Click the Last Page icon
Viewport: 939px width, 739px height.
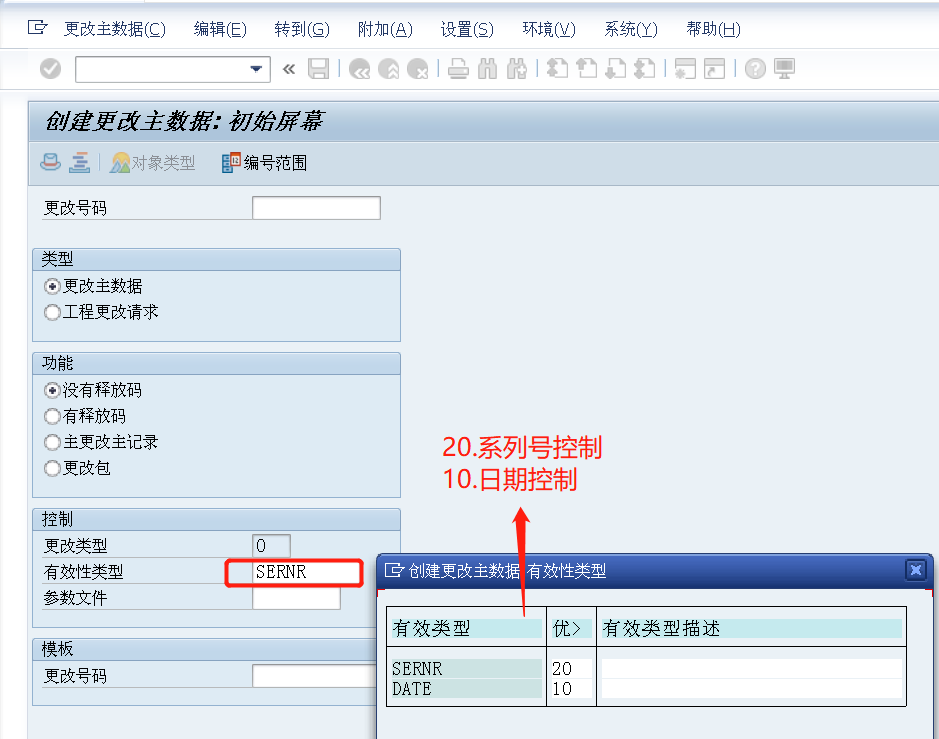tap(644, 69)
